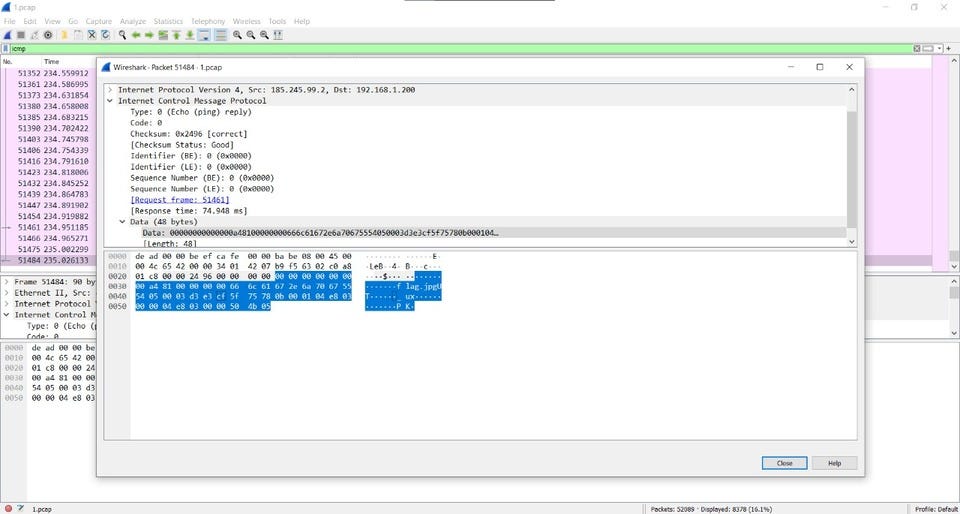Go back in packet history arrow

136,35
